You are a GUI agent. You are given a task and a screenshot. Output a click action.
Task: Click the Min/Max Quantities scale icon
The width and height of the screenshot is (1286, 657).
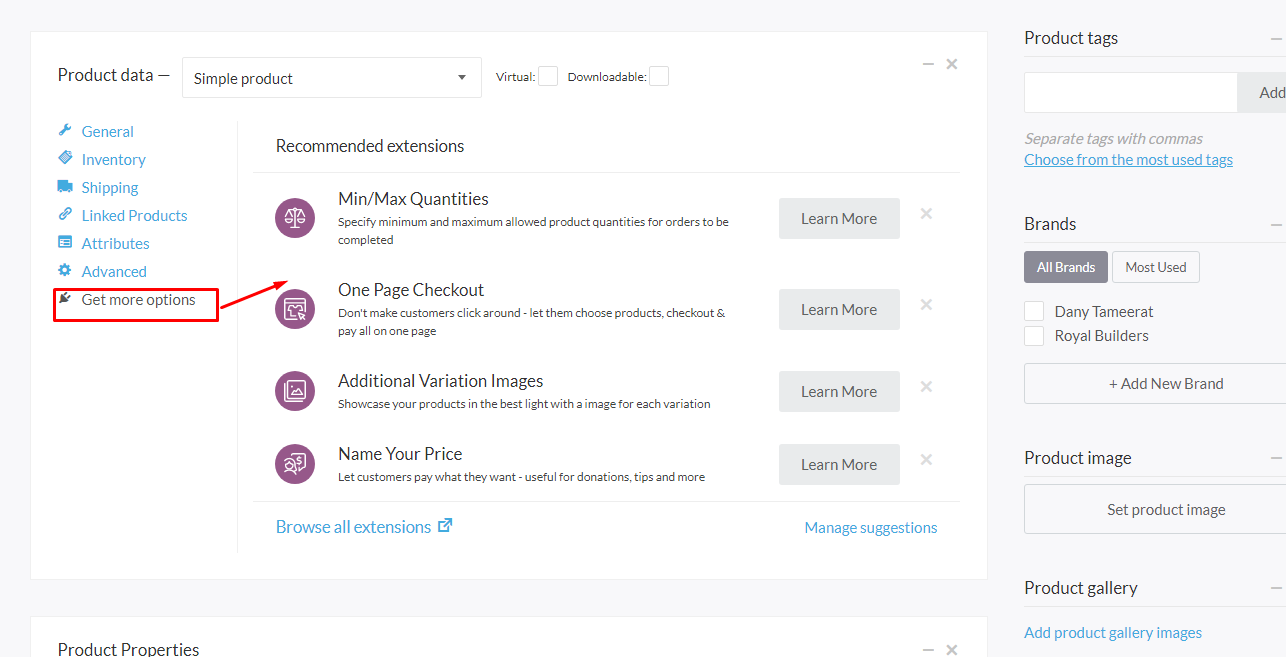click(x=295, y=218)
